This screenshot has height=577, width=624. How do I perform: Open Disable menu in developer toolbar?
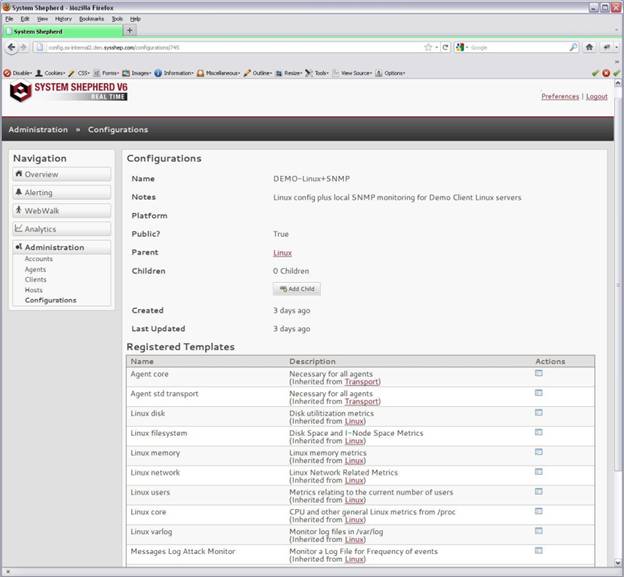18,73
